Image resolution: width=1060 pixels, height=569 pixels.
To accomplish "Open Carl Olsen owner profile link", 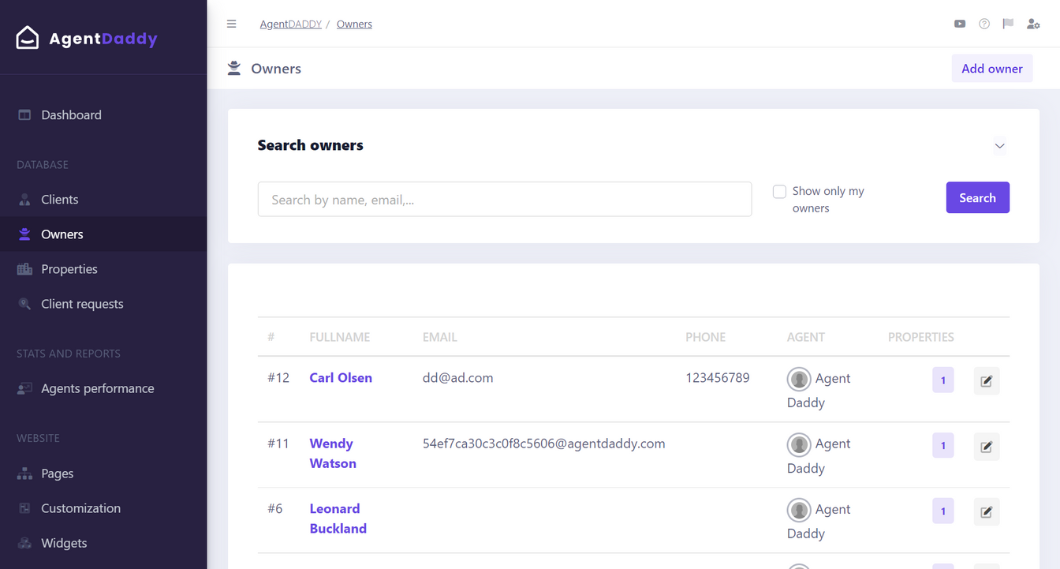I will [341, 378].
